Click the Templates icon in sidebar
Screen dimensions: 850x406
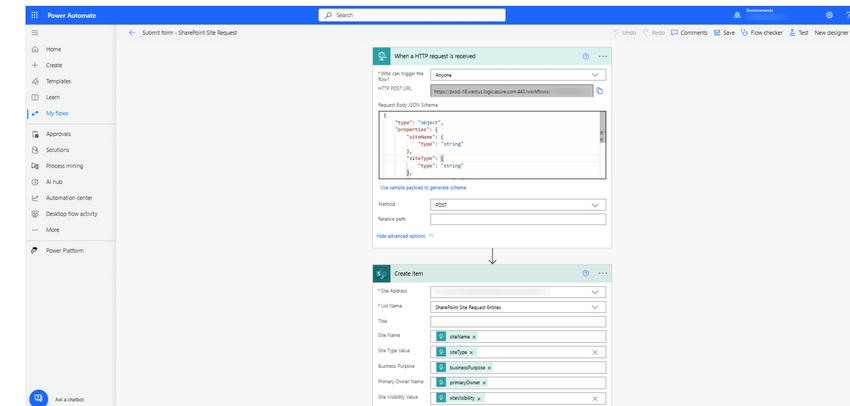point(35,81)
